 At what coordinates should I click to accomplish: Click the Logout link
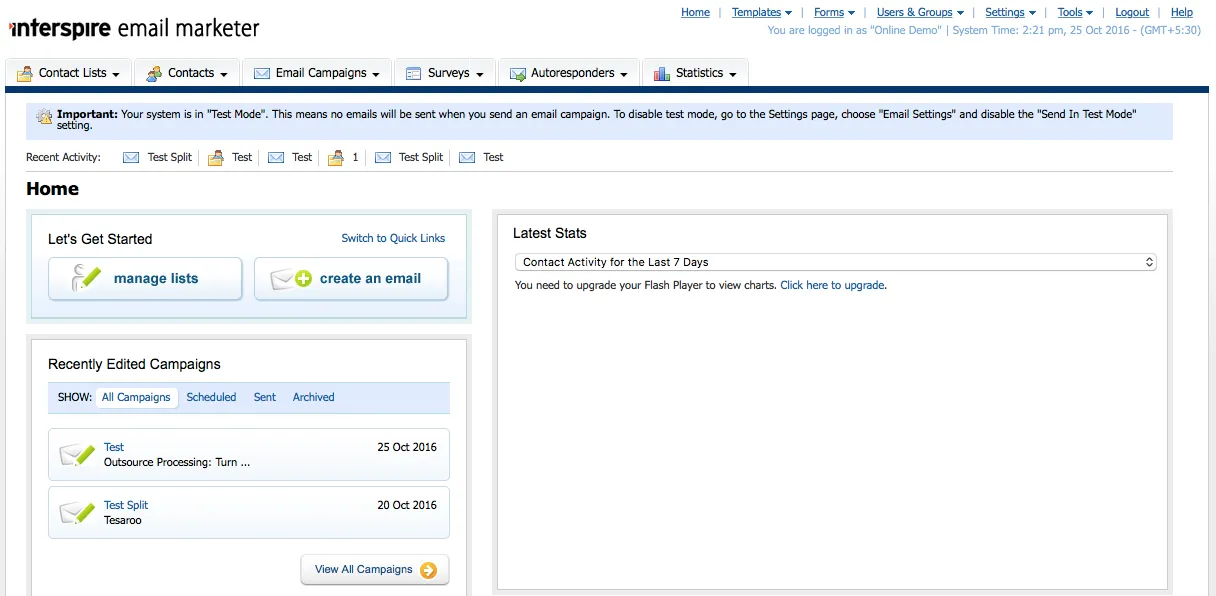pos(1132,12)
